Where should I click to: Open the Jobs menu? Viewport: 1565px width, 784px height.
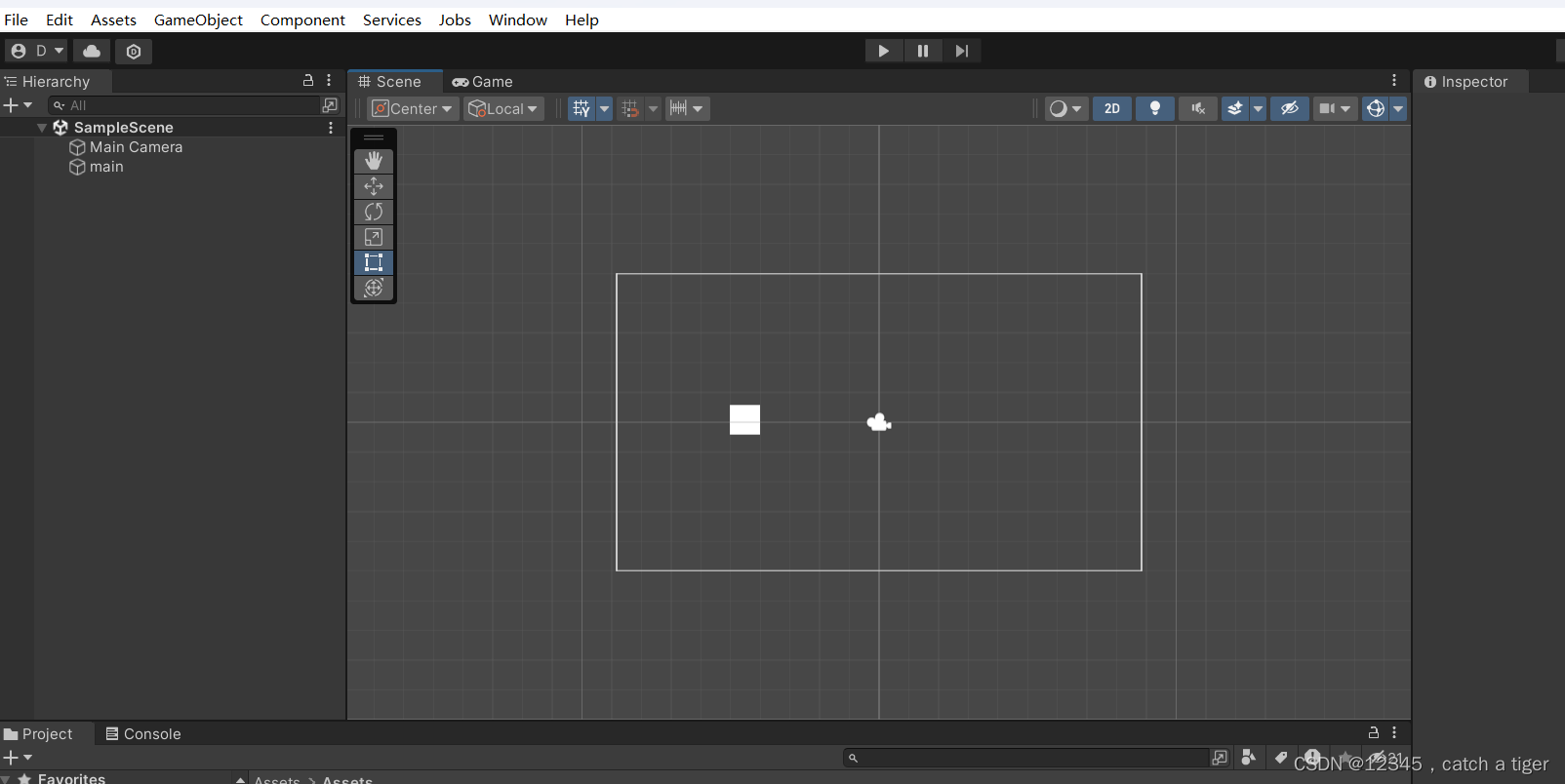point(455,20)
